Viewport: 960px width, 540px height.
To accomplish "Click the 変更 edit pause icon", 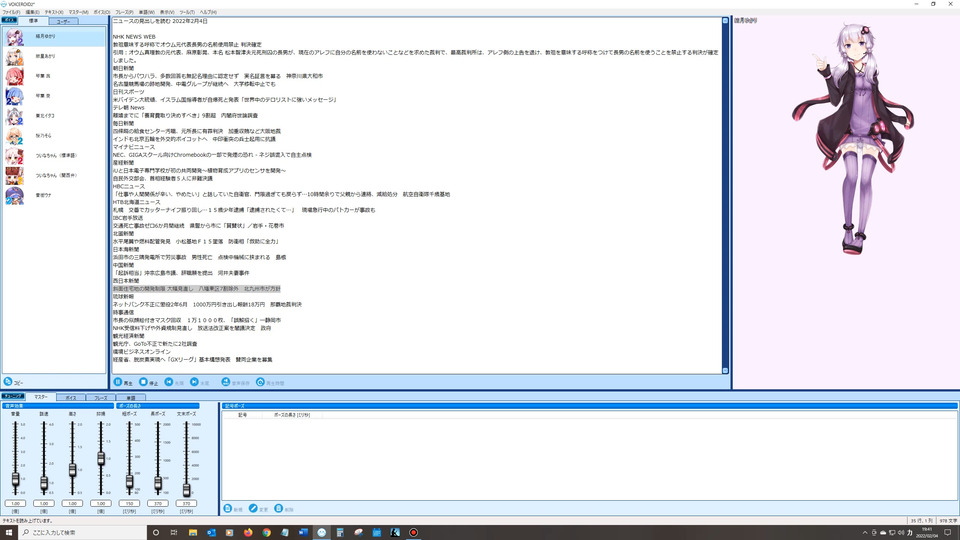I will [x=253, y=509].
